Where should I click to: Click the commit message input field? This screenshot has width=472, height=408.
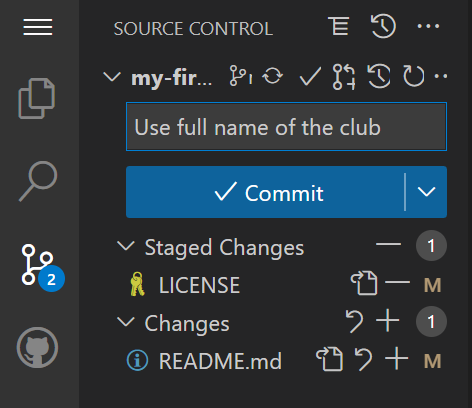(x=286, y=127)
